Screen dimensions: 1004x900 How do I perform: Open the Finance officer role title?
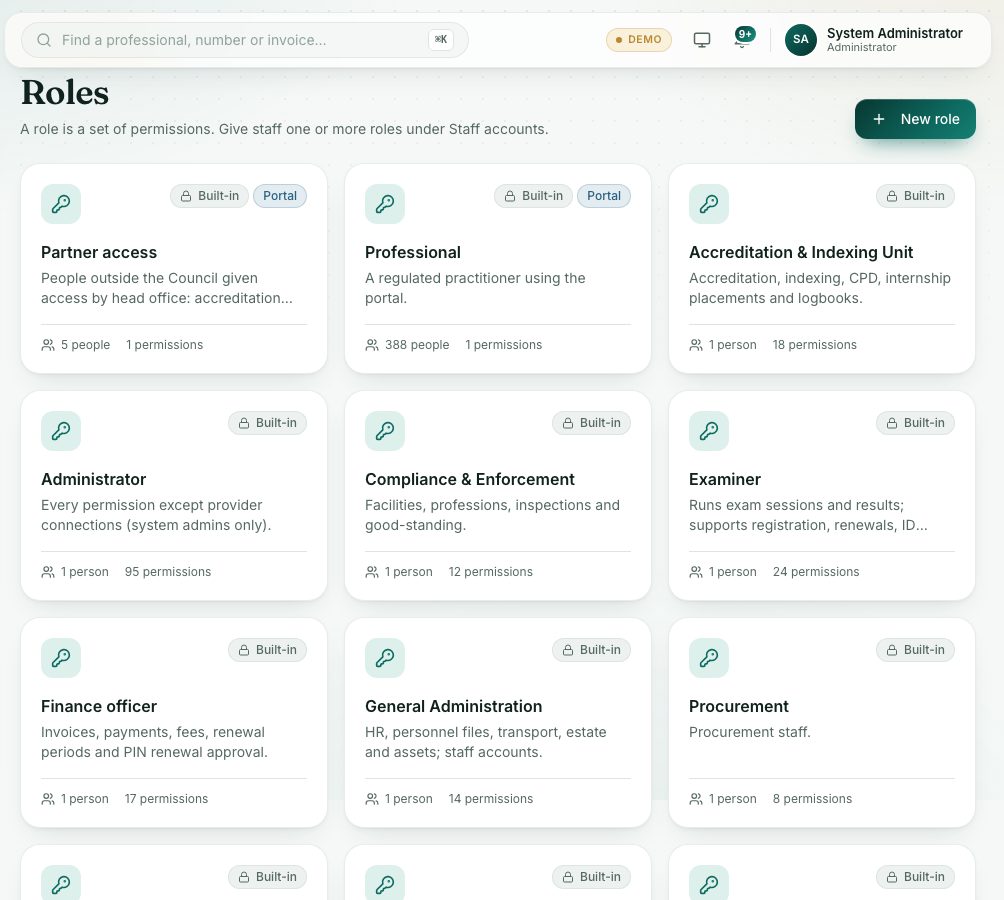(x=99, y=706)
